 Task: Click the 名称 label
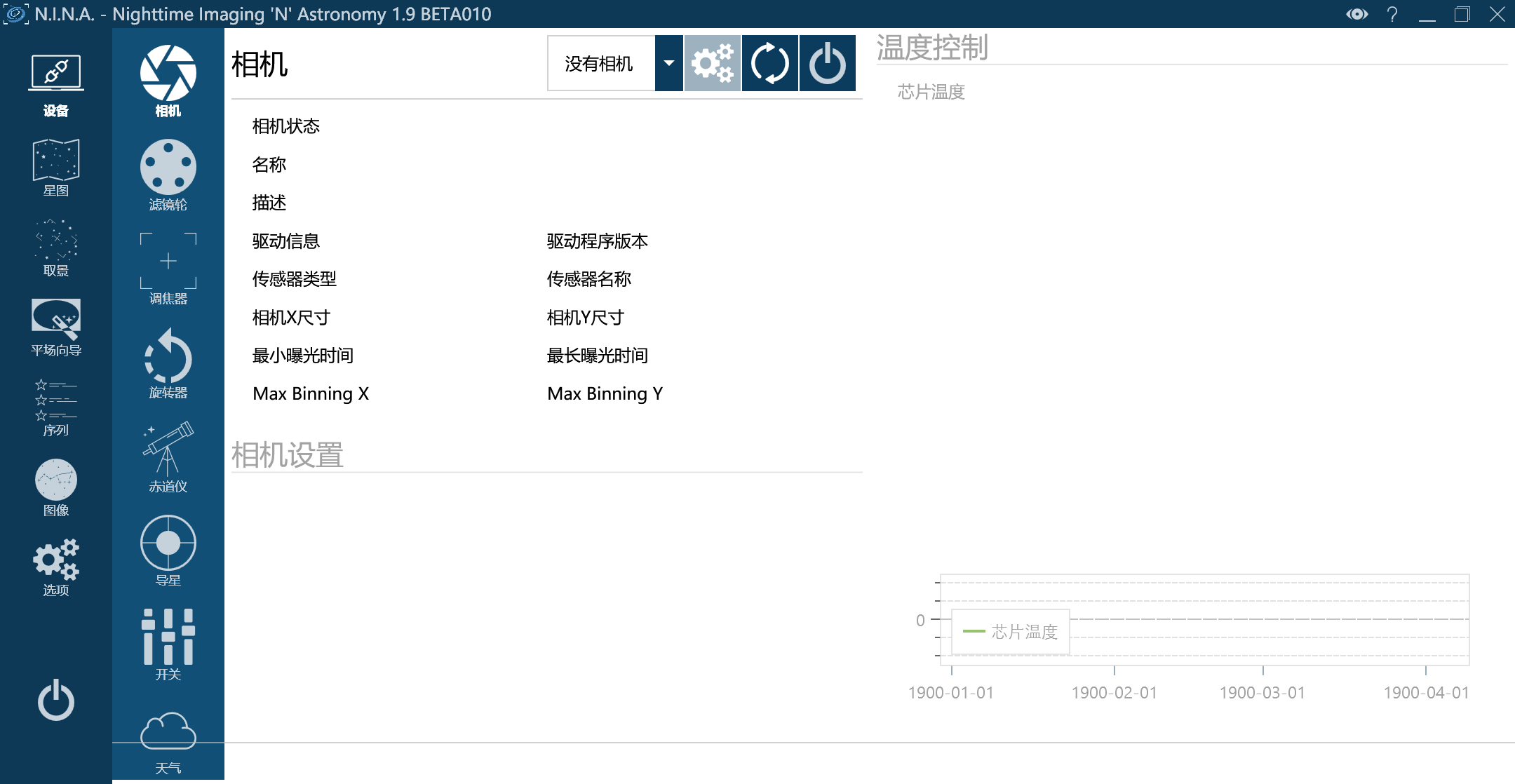(x=269, y=165)
